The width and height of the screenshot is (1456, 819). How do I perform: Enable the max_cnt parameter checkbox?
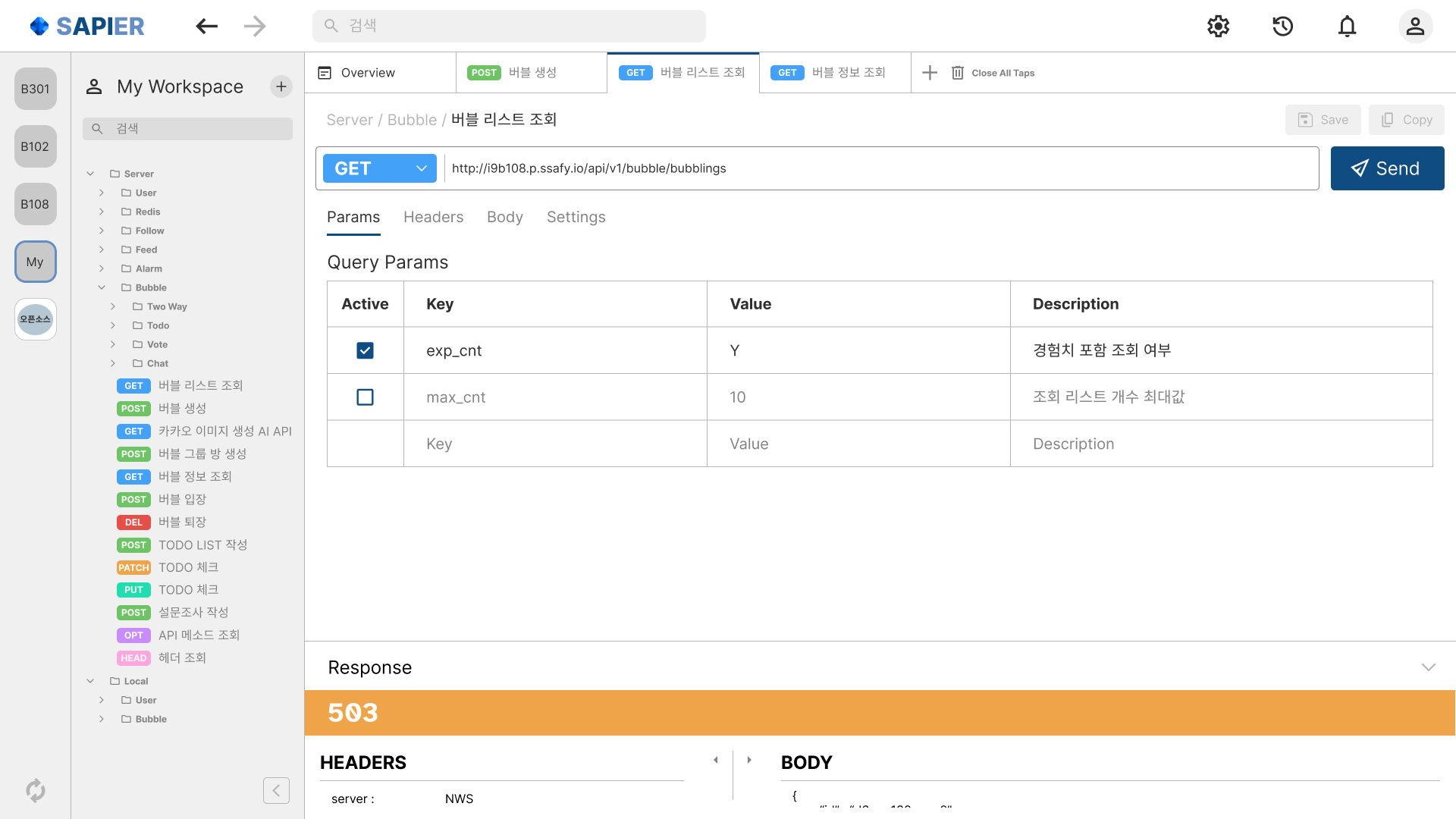point(365,397)
